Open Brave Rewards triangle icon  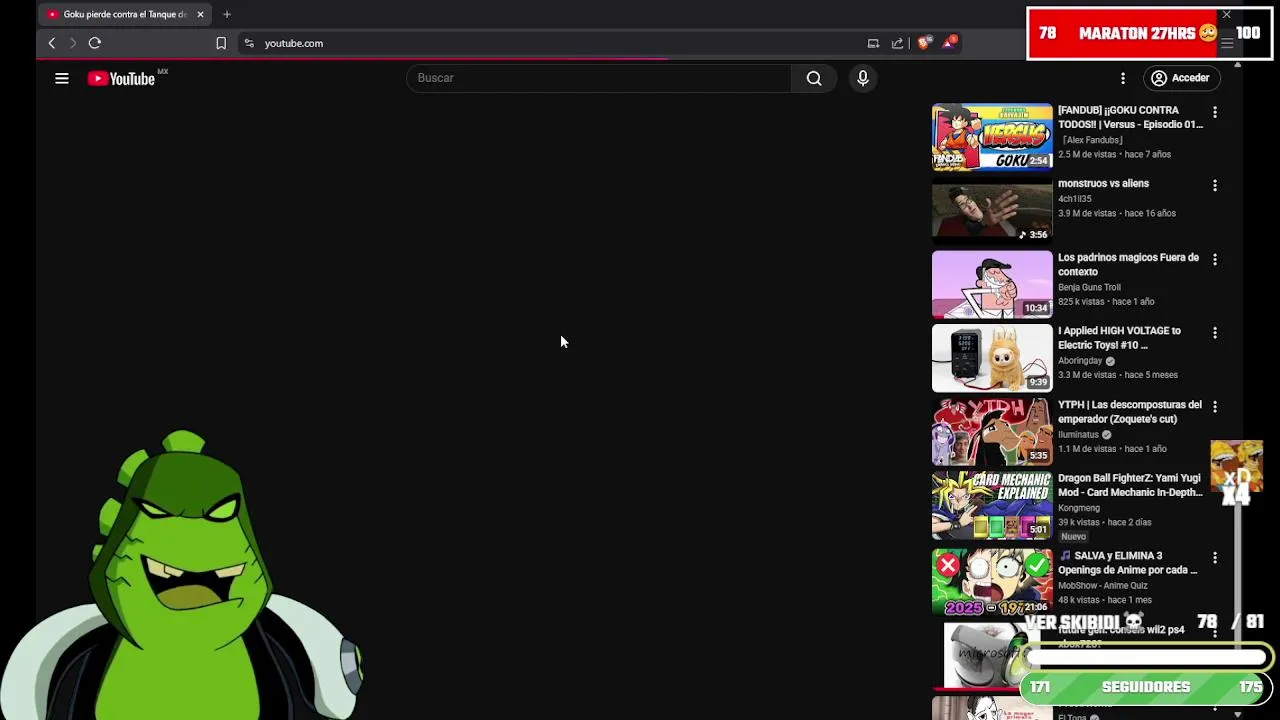(949, 42)
